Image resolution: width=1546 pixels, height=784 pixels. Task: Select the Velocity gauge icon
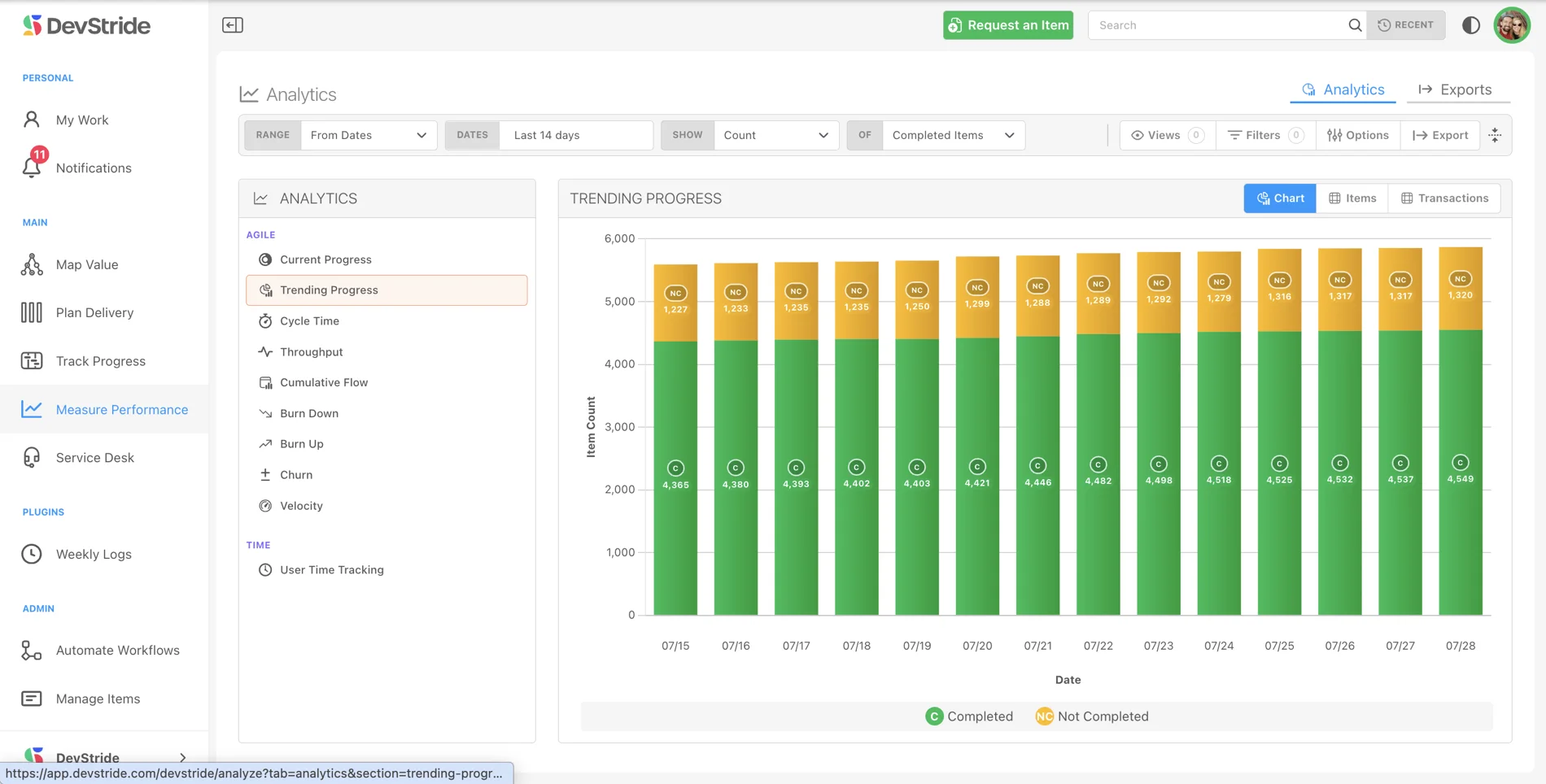click(265, 506)
